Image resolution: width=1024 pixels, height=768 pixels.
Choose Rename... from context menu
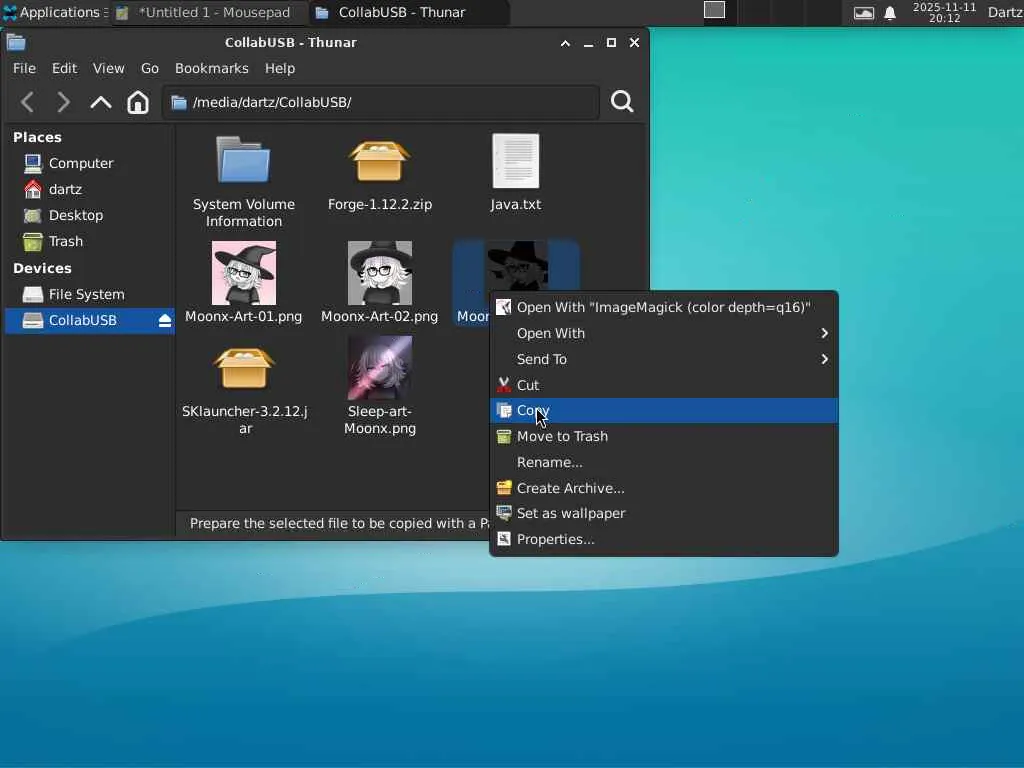(664, 462)
